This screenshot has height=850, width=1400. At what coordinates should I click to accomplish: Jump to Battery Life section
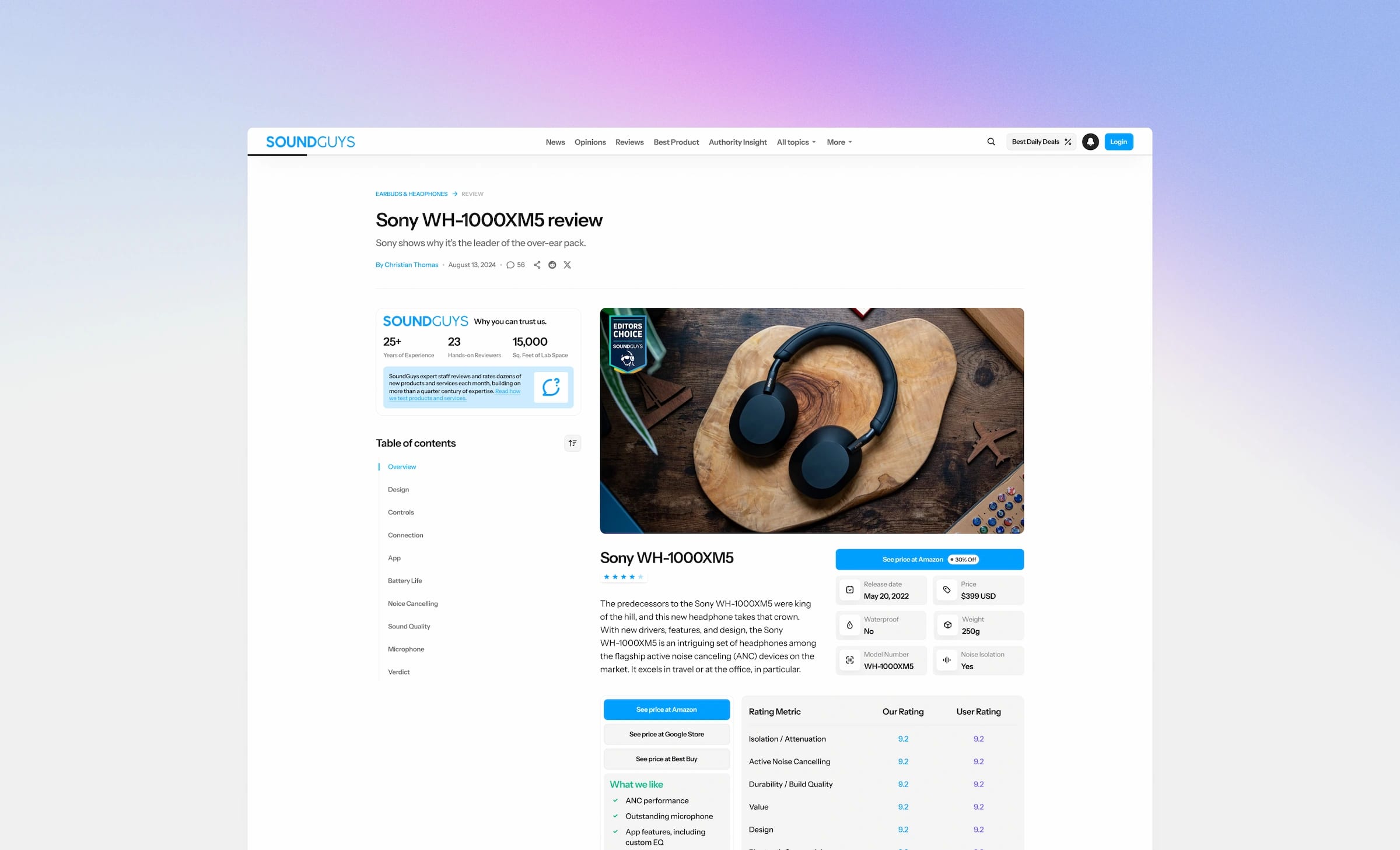(x=405, y=581)
